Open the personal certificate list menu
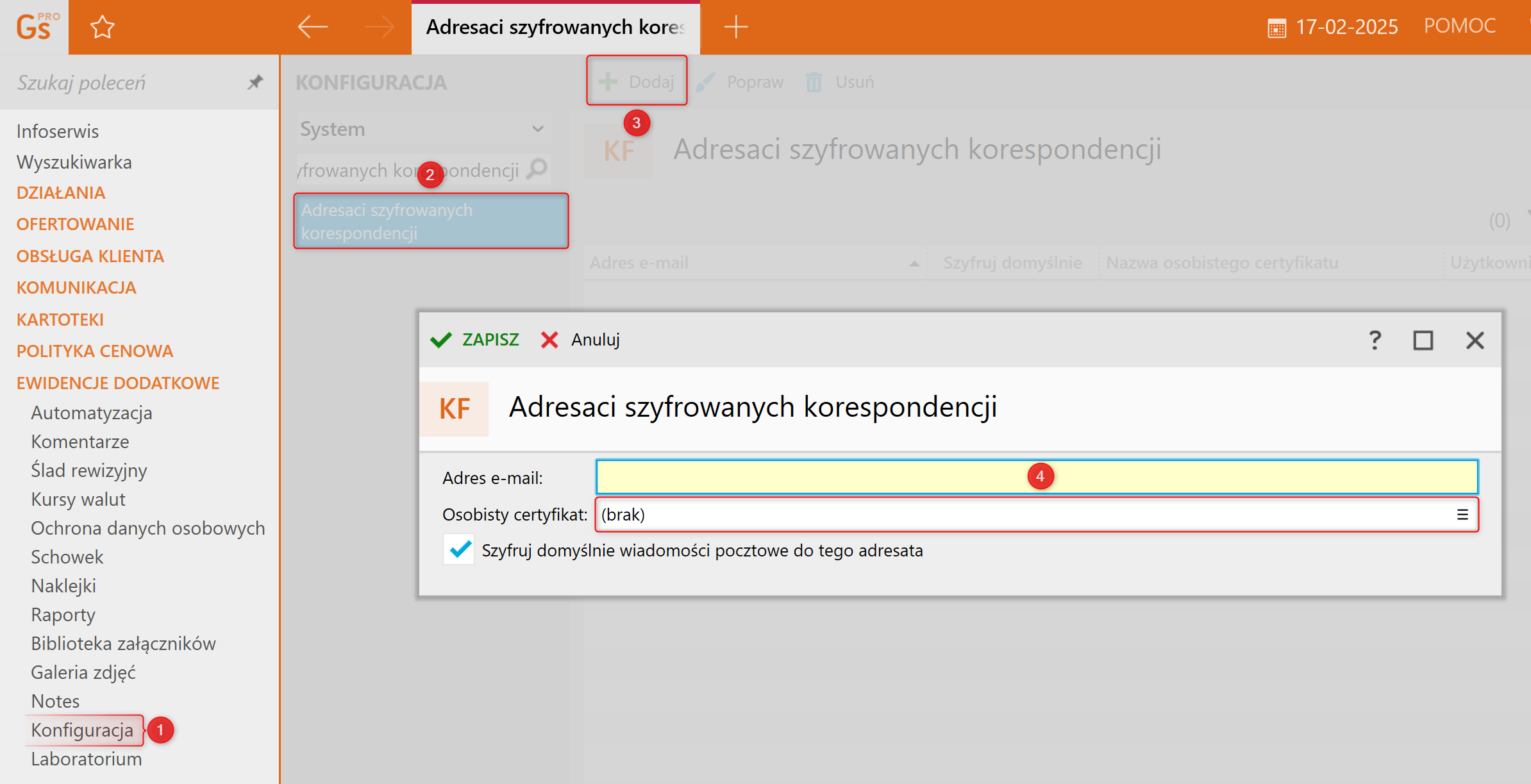Screen dimensions: 1531x784 [1462, 514]
